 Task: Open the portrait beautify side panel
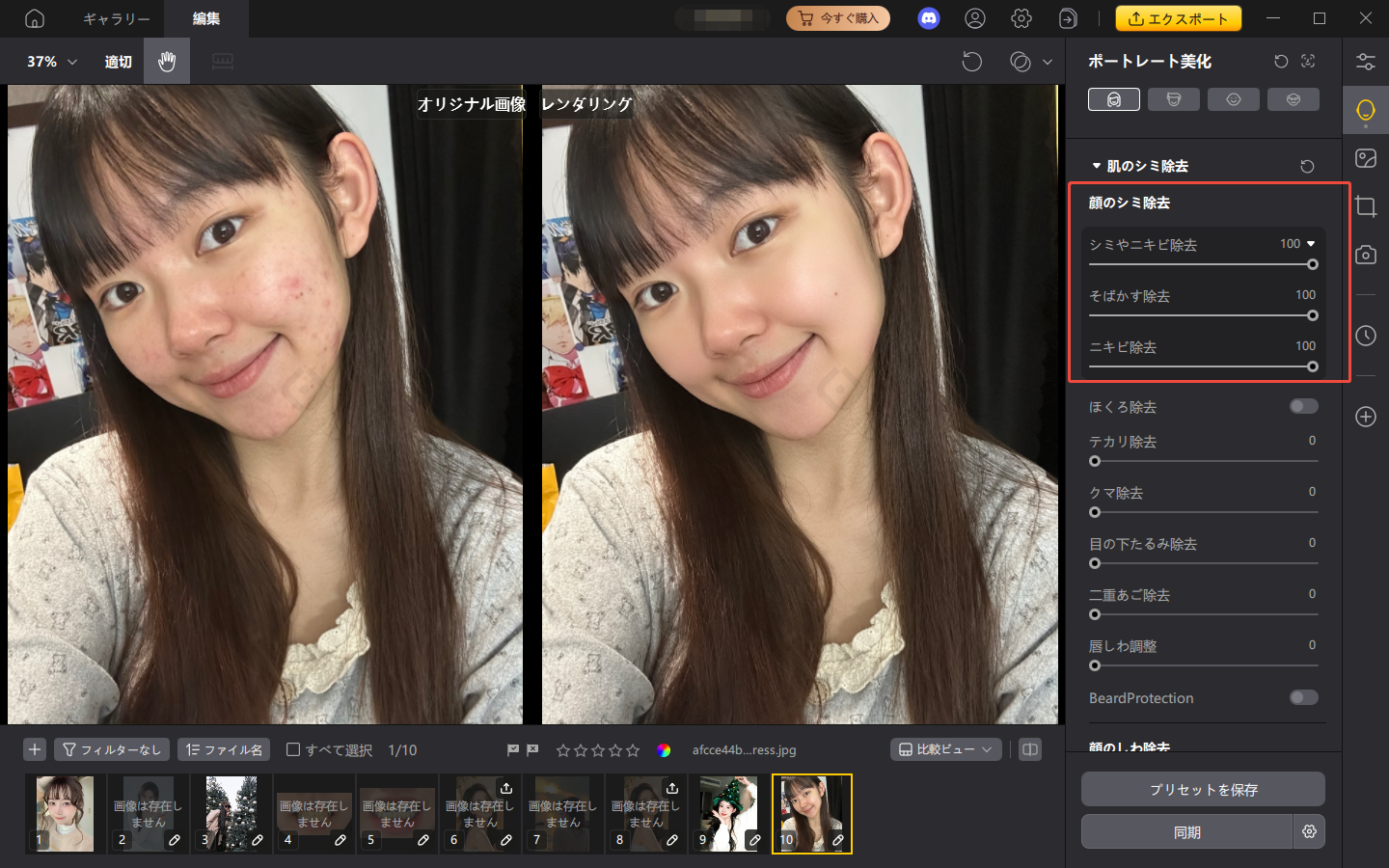(x=1365, y=111)
